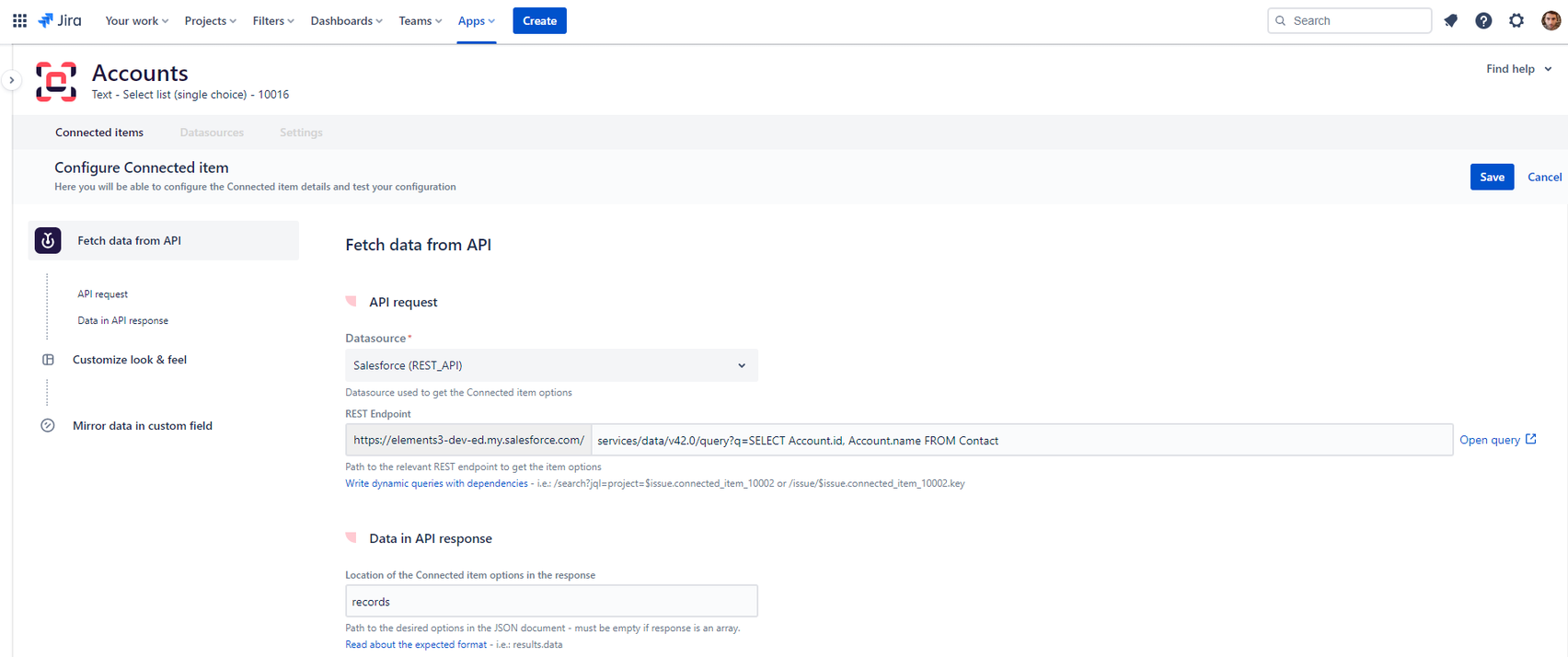
Task: Open the Settings tab
Action: coord(301,133)
